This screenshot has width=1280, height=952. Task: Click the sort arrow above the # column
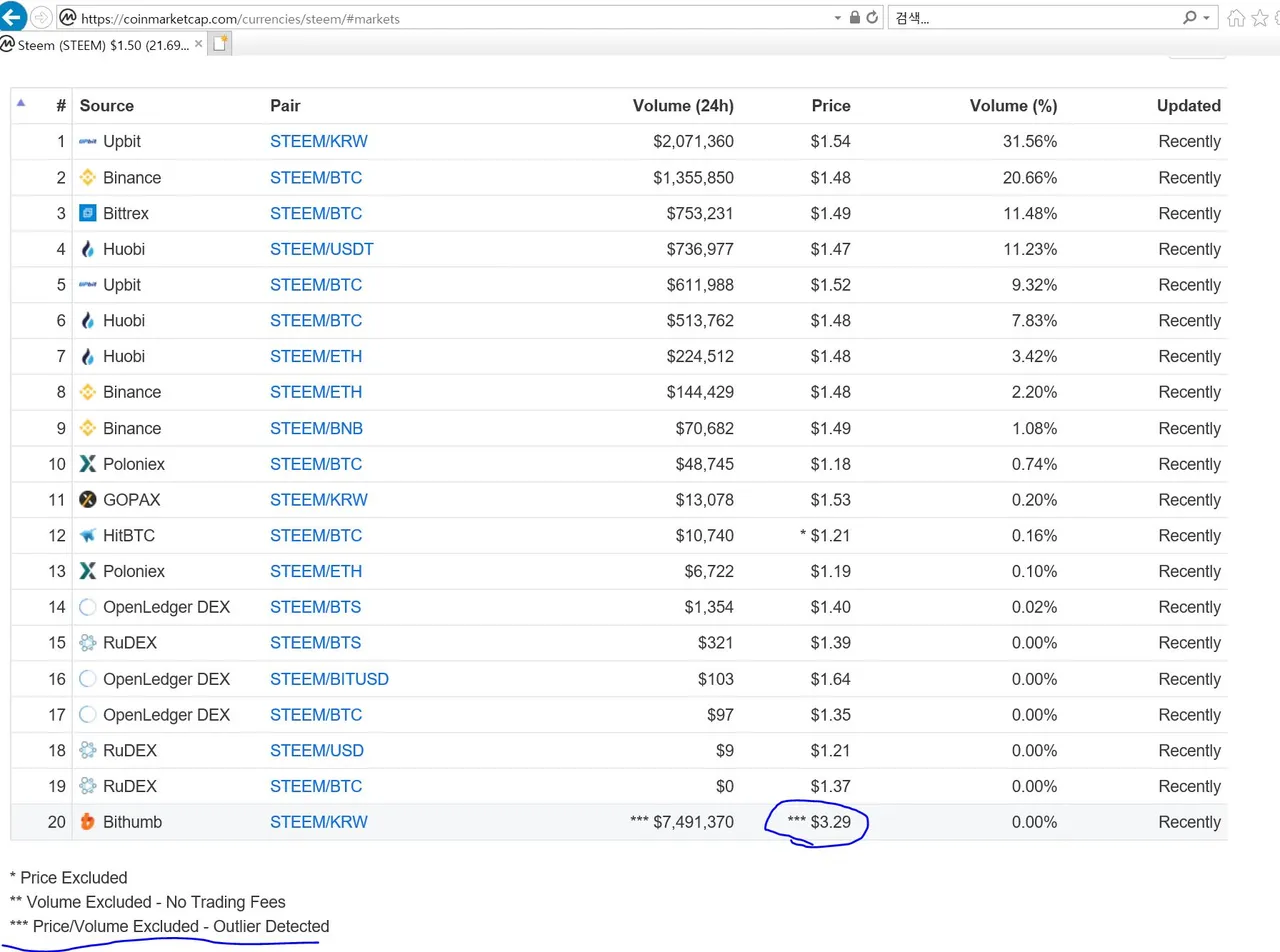click(21, 102)
